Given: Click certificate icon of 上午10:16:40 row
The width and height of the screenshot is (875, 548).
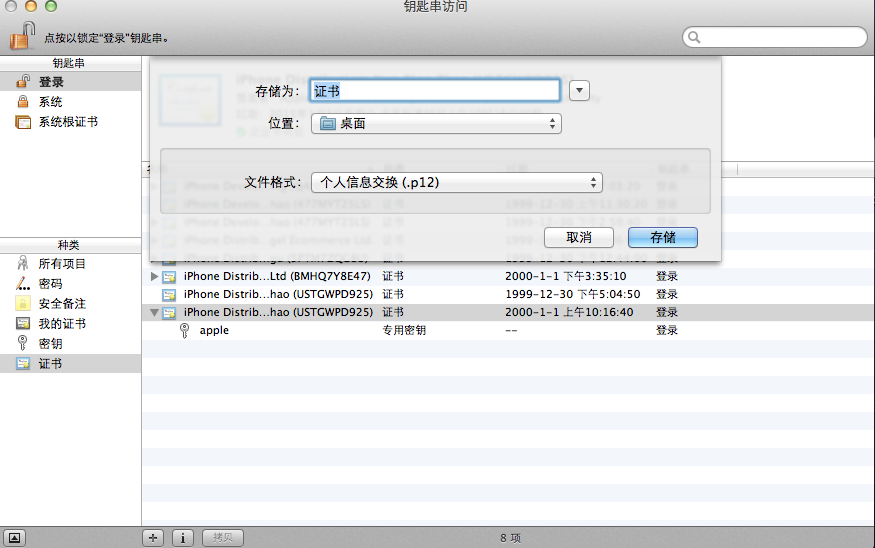Looking at the screenshot, I should pyautogui.click(x=169, y=313).
